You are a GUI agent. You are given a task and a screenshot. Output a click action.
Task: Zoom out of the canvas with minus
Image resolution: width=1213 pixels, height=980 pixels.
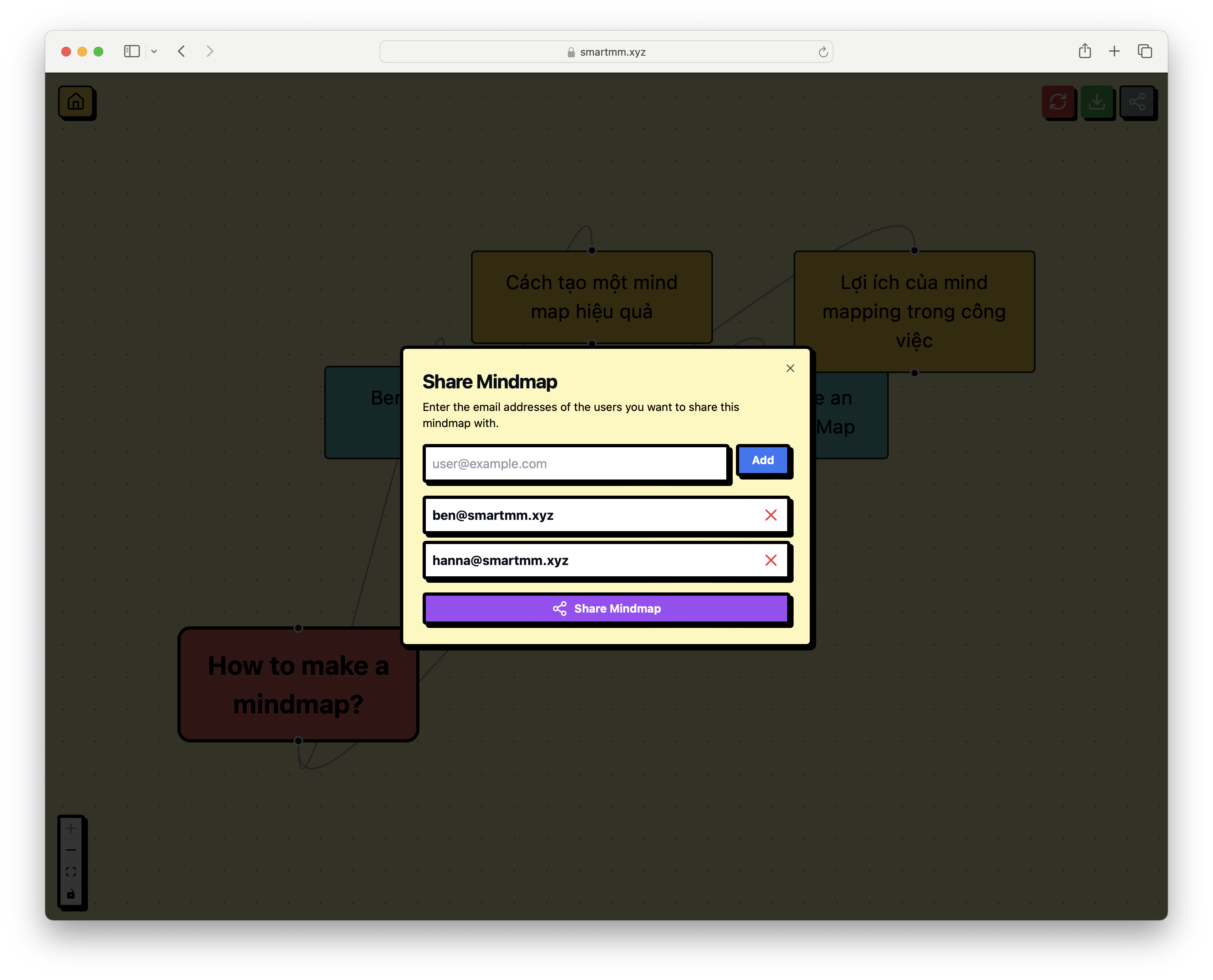pos(71,850)
